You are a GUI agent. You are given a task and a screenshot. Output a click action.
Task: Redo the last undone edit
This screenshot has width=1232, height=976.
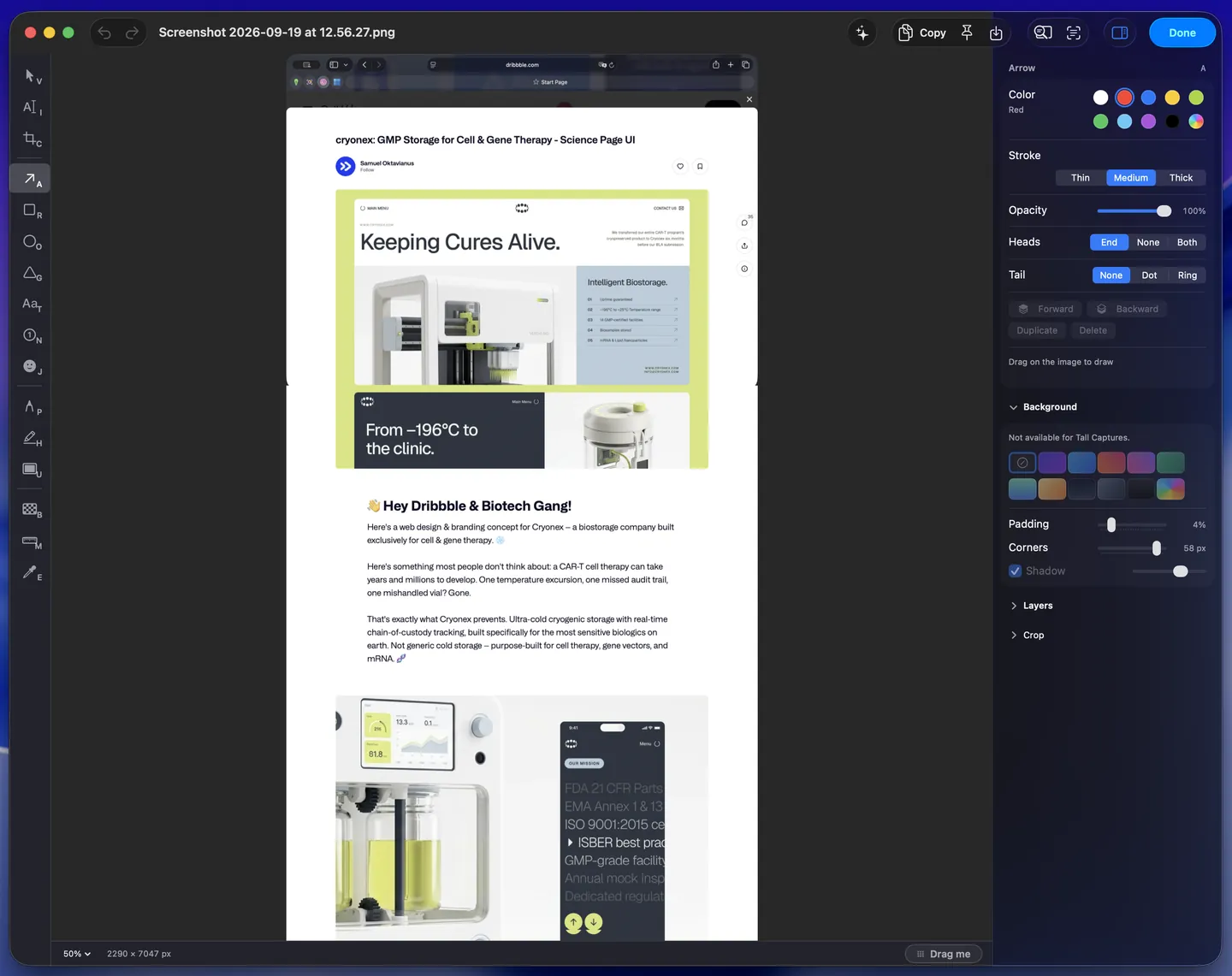pos(132,33)
